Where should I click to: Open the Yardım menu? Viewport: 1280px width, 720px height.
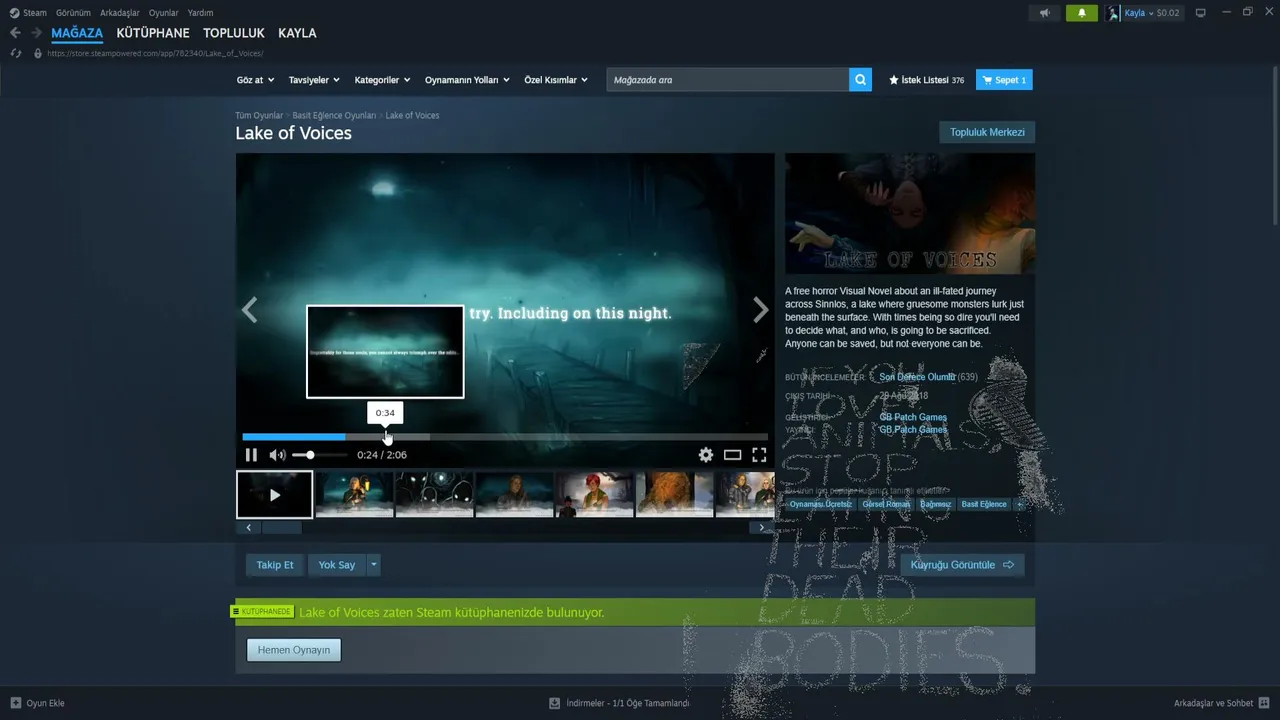pyautogui.click(x=201, y=13)
